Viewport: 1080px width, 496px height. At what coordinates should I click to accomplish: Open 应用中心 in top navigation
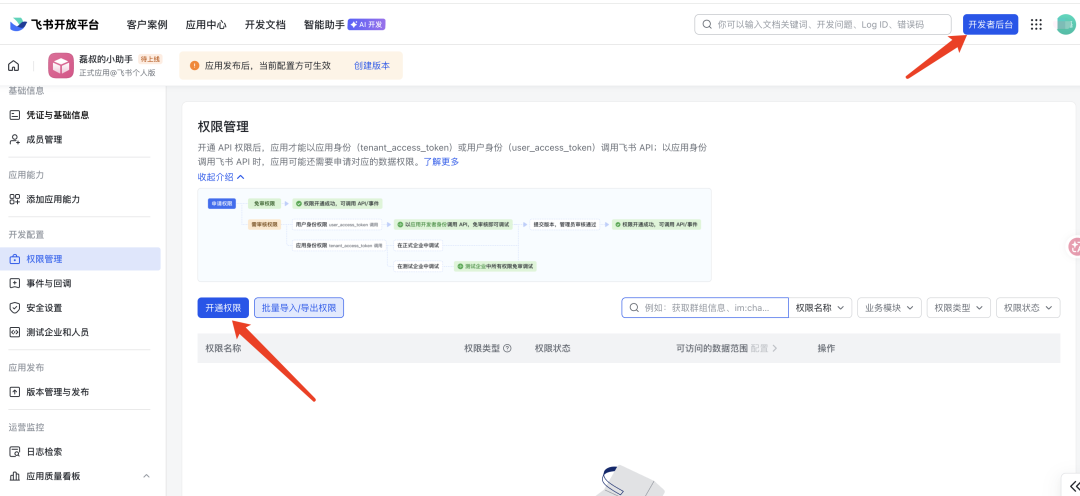pyautogui.click(x=206, y=24)
